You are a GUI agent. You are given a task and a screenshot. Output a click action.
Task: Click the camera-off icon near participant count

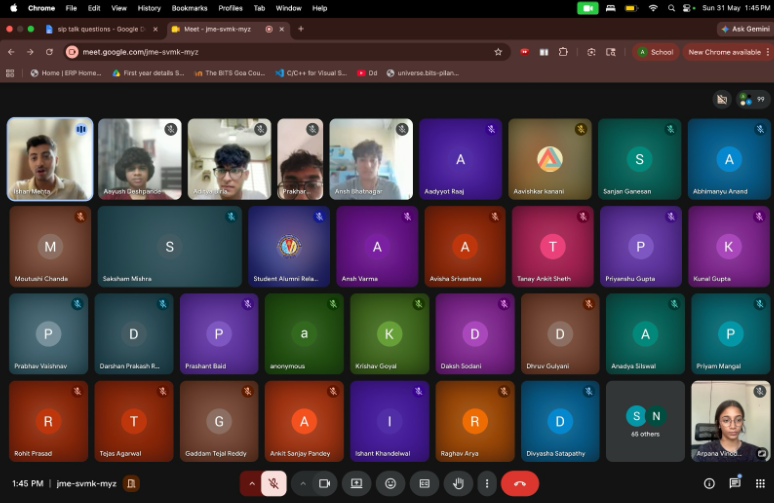[722, 100]
